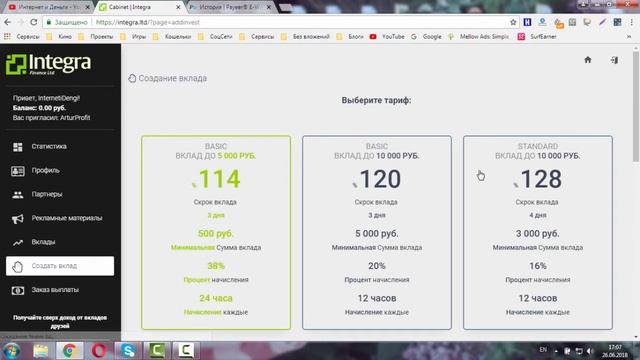The image size is (640, 360).
Task: Open the Кошельки bookmarks folder
Action: tap(172, 36)
